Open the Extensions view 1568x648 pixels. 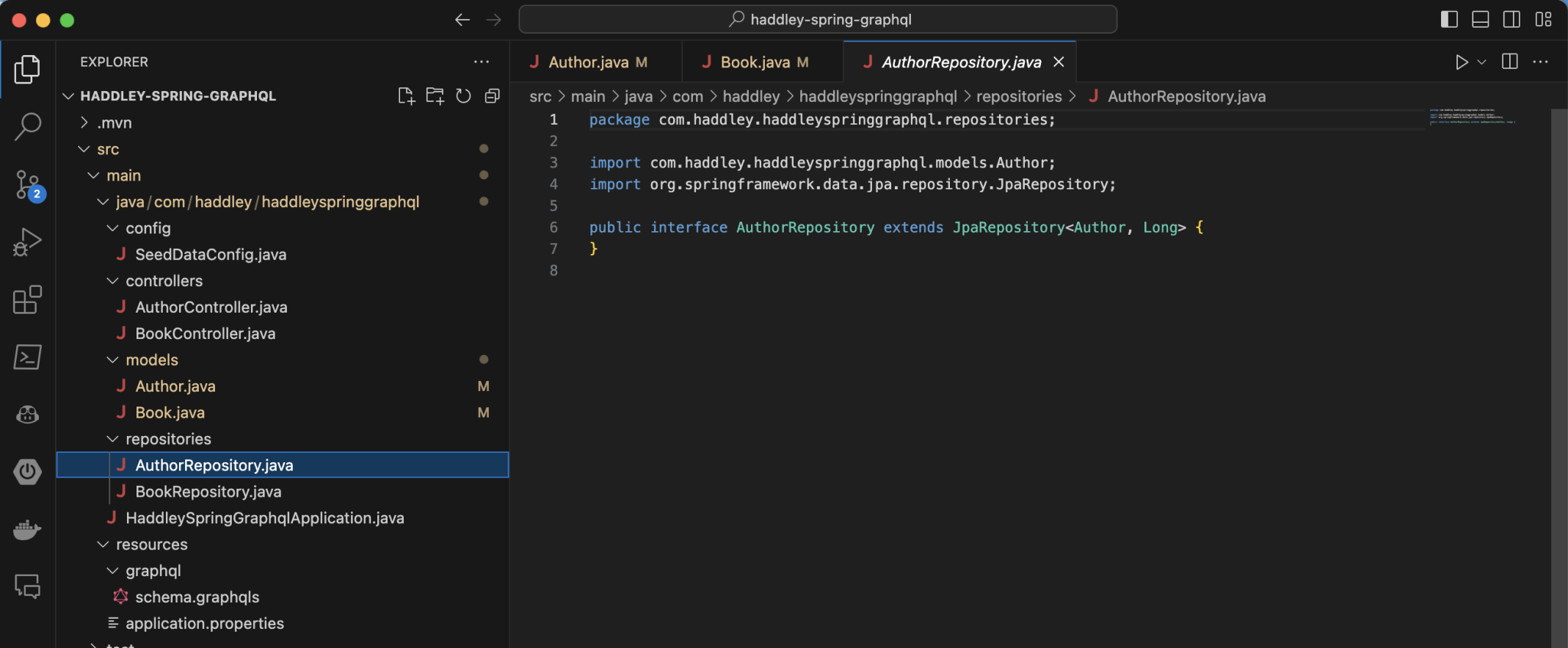[27, 299]
